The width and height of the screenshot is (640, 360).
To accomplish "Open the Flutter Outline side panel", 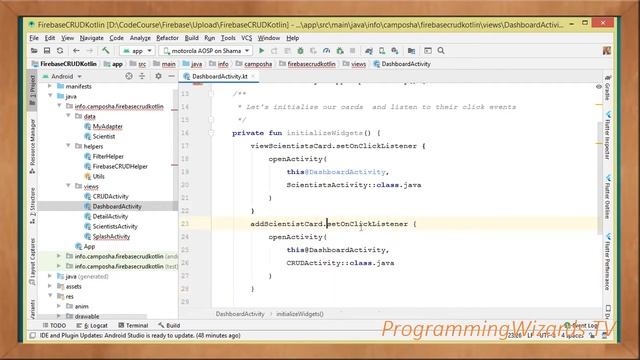I will coord(607,197).
